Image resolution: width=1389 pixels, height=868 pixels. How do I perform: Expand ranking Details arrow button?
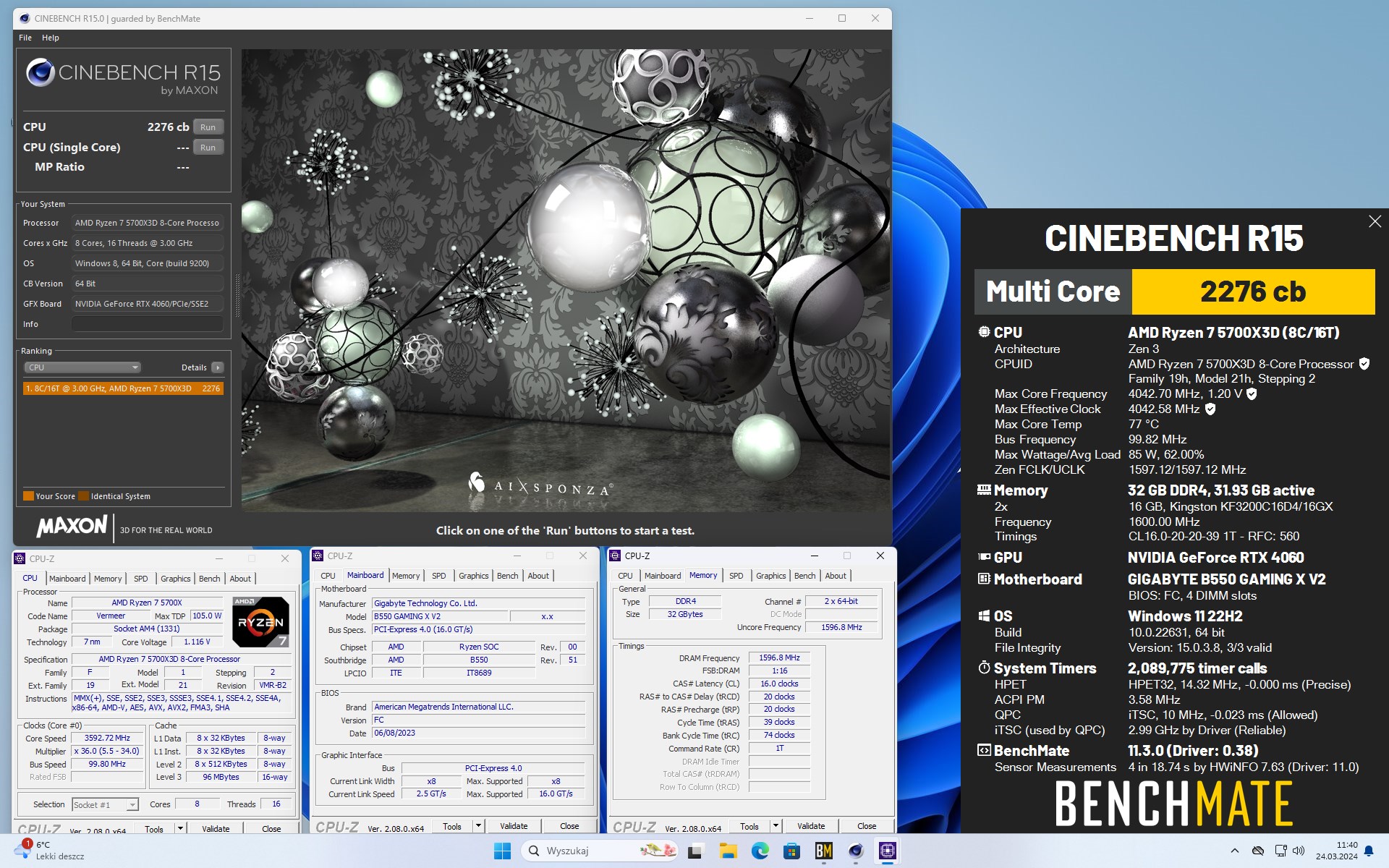click(217, 367)
